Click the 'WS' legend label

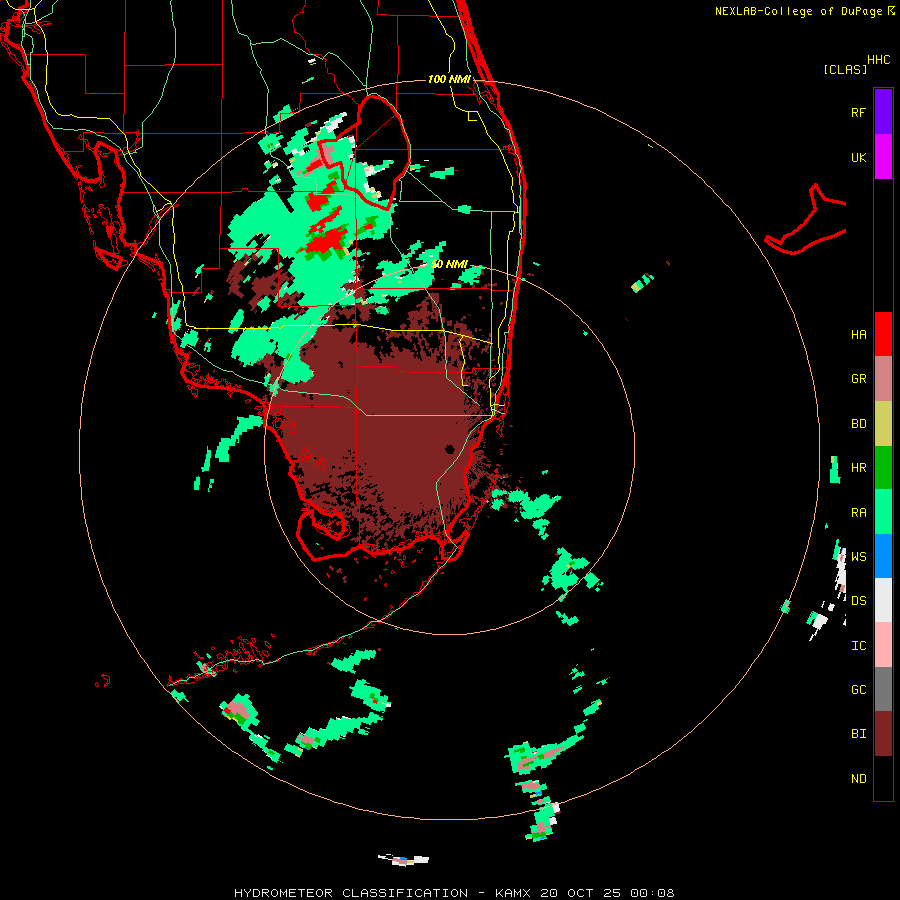click(x=858, y=556)
